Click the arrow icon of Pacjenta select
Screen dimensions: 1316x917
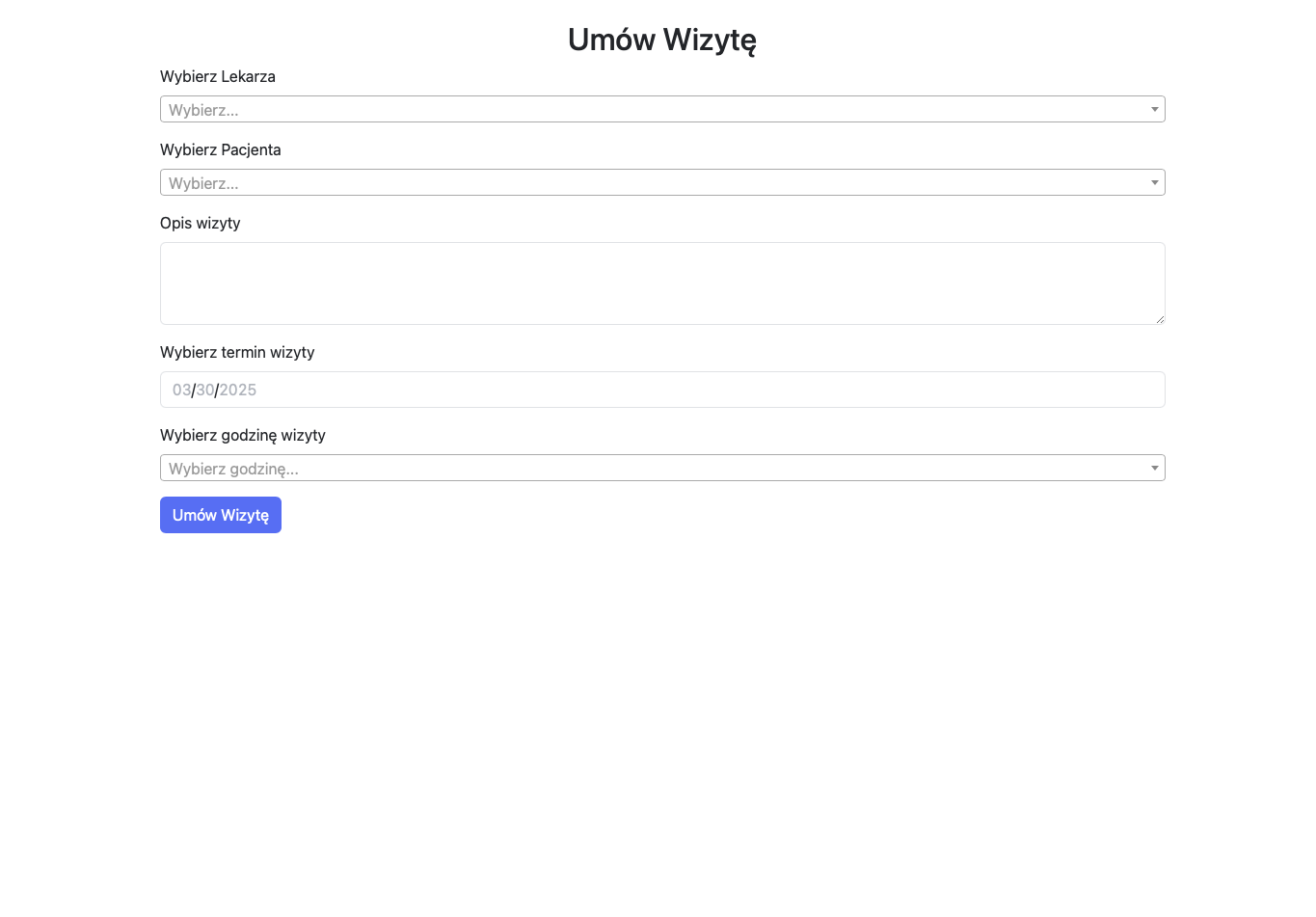(x=1154, y=182)
